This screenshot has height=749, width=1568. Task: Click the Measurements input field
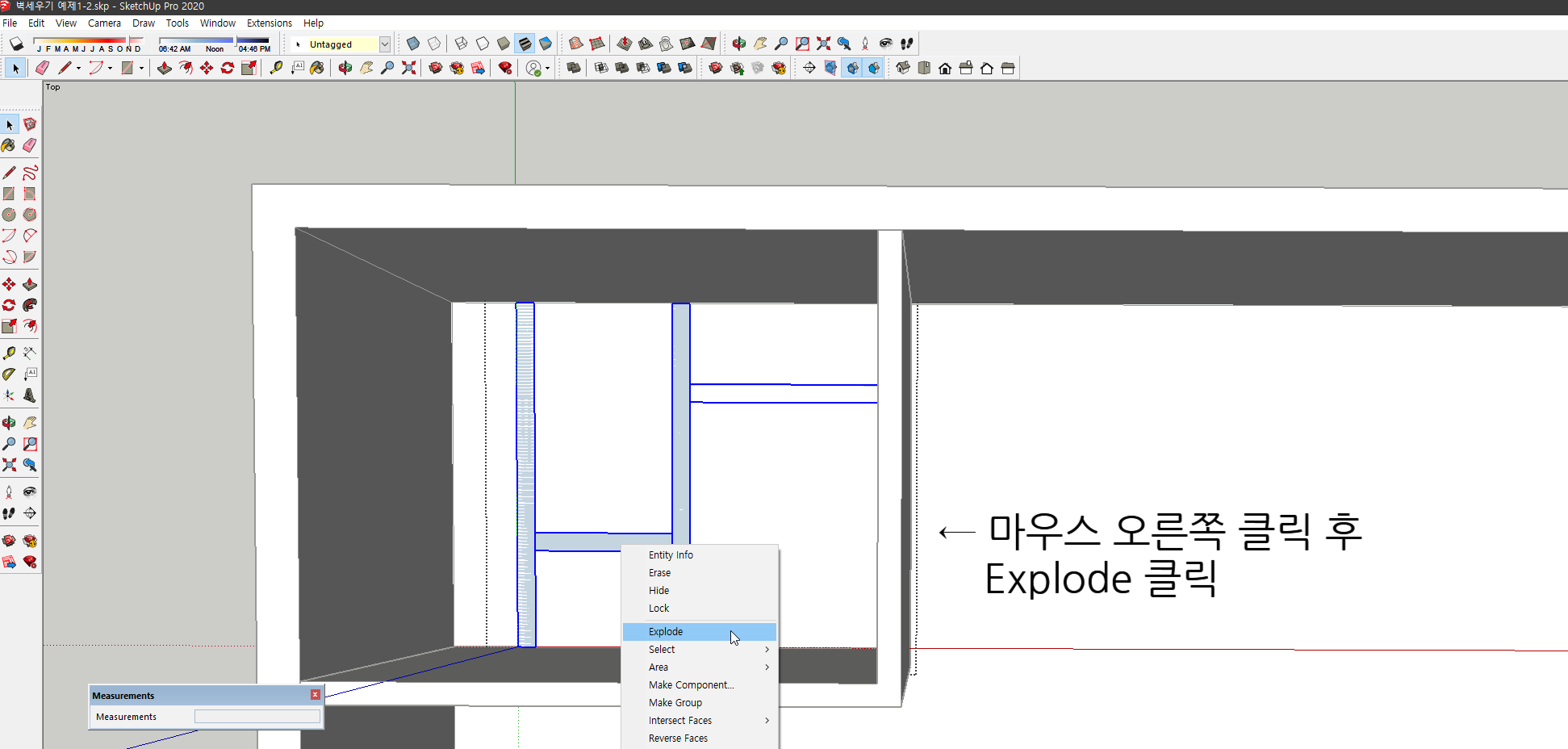click(x=257, y=717)
